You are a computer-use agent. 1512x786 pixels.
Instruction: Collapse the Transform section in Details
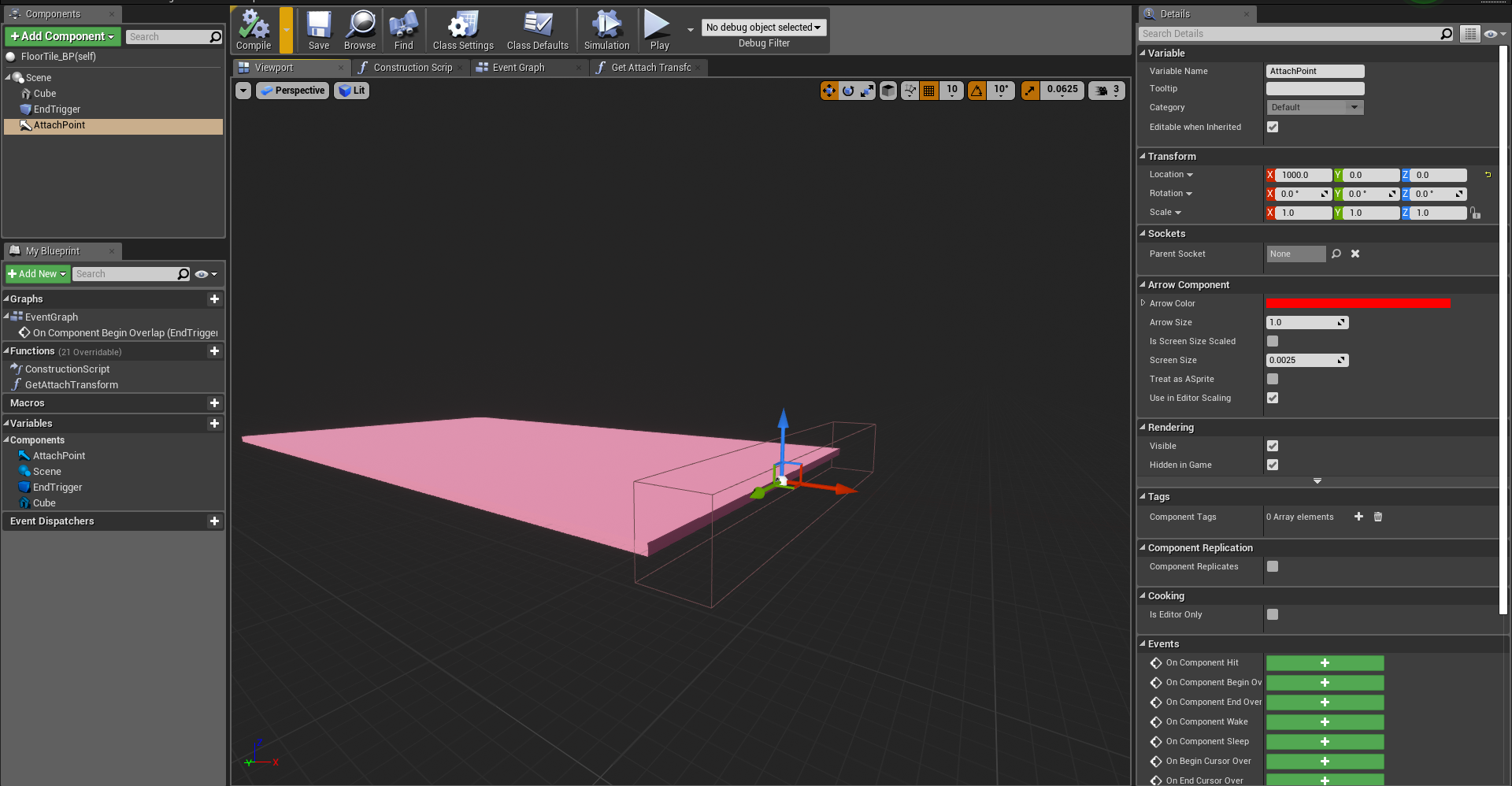pos(1171,157)
